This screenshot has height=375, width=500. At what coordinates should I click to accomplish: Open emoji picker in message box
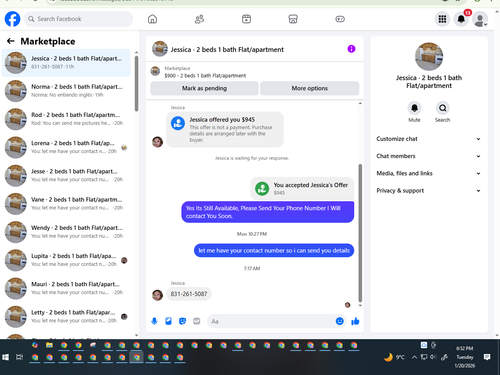pyautogui.click(x=340, y=321)
